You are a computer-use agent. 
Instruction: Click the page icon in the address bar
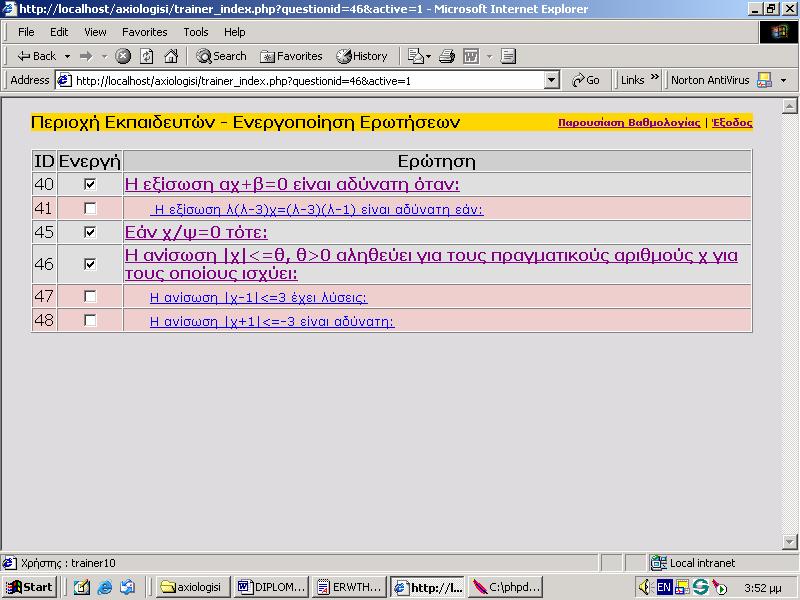point(64,80)
